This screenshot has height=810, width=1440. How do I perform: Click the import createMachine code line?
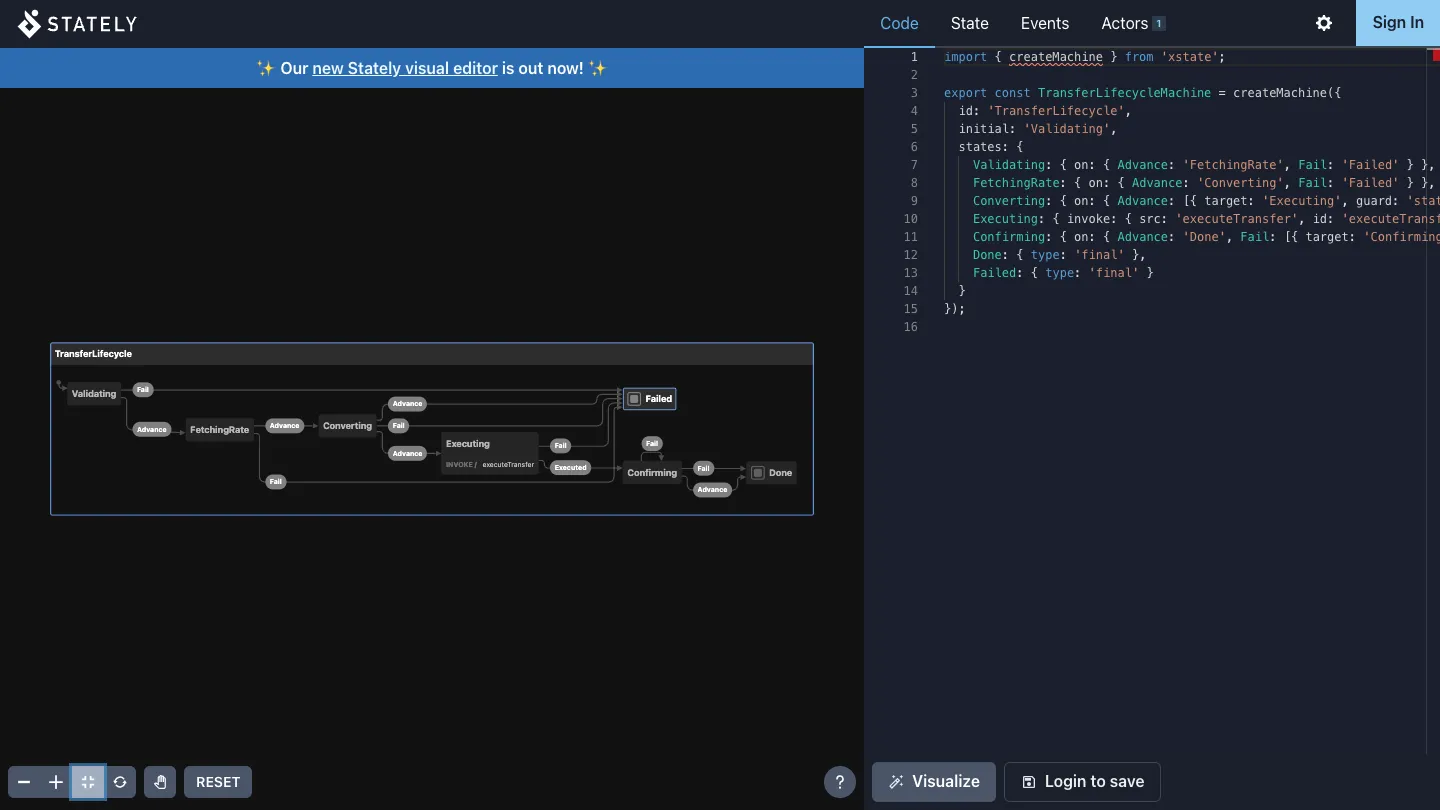1084,57
